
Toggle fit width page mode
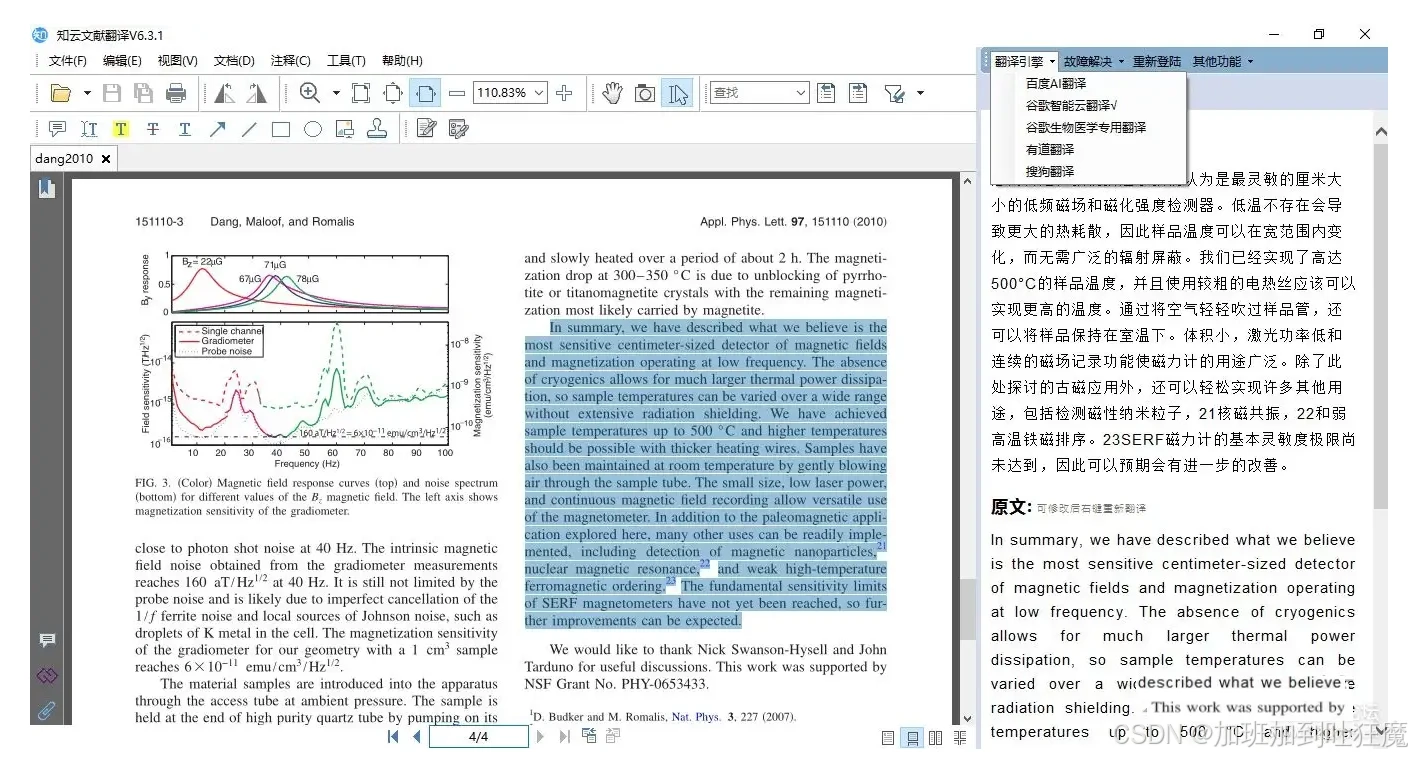click(425, 93)
